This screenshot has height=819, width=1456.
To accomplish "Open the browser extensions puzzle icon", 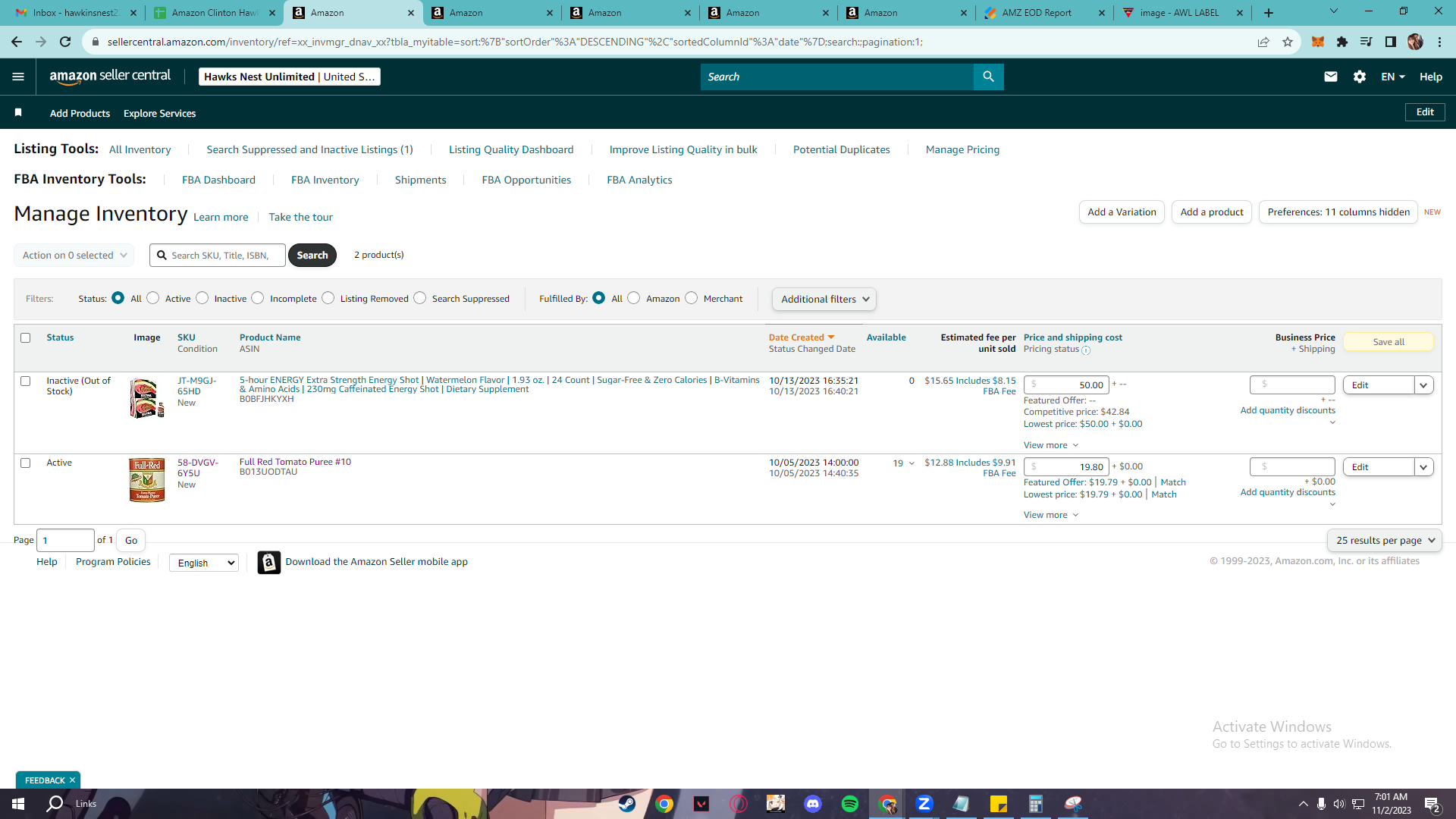I will pyautogui.click(x=1342, y=42).
